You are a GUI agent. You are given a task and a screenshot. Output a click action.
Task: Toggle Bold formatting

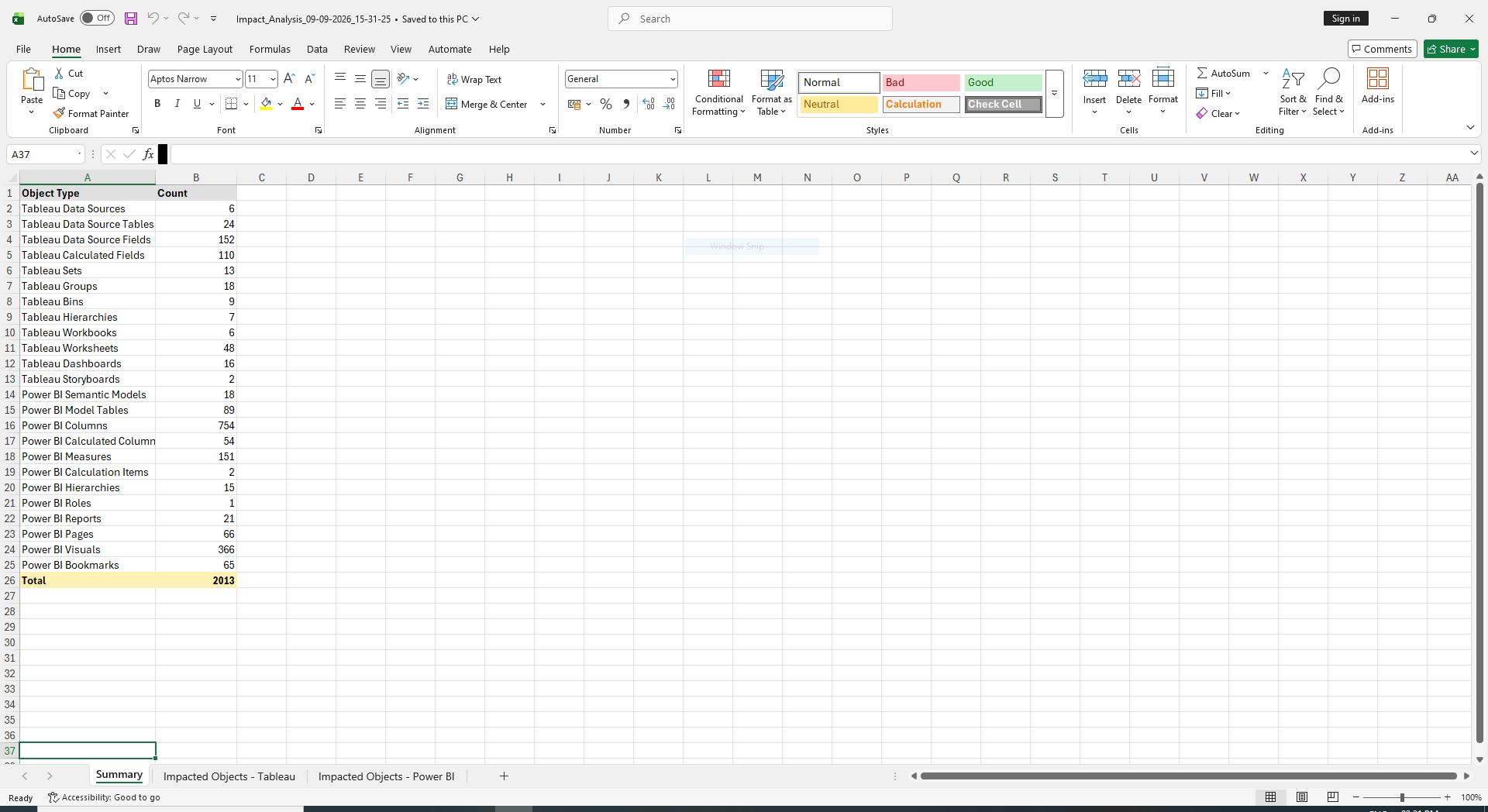[157, 104]
